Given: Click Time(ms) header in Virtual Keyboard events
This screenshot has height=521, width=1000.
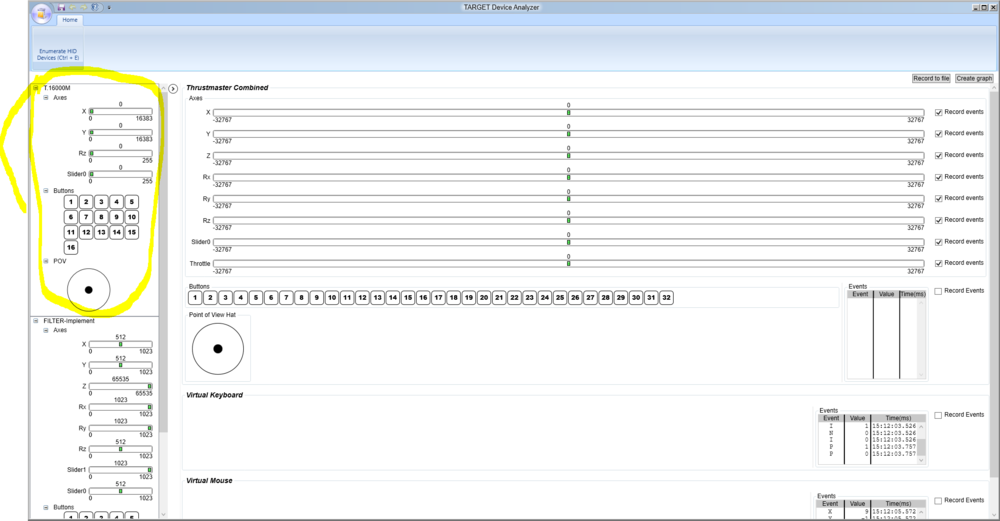Looking at the screenshot, I should click(x=898, y=418).
